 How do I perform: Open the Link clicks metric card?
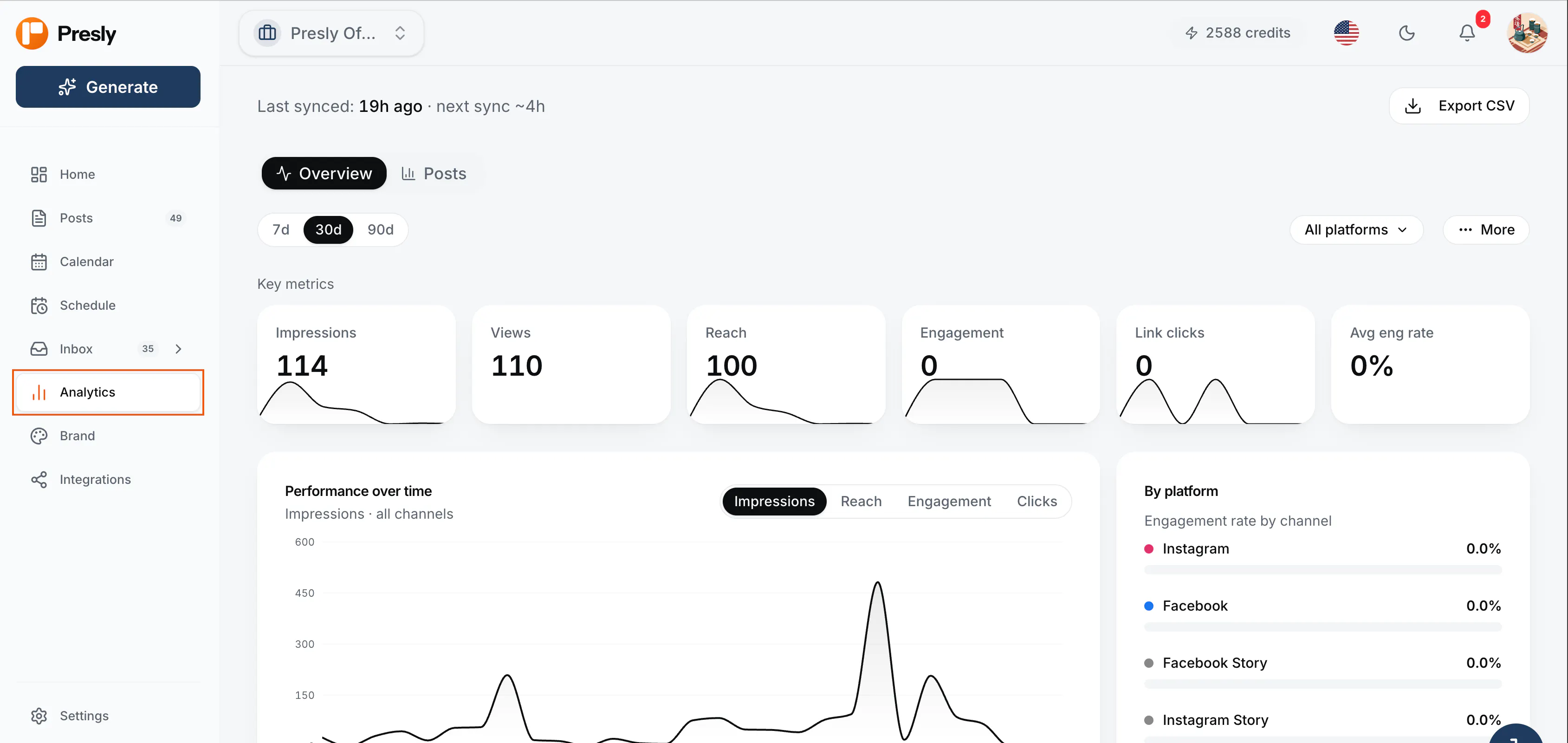[x=1216, y=365]
